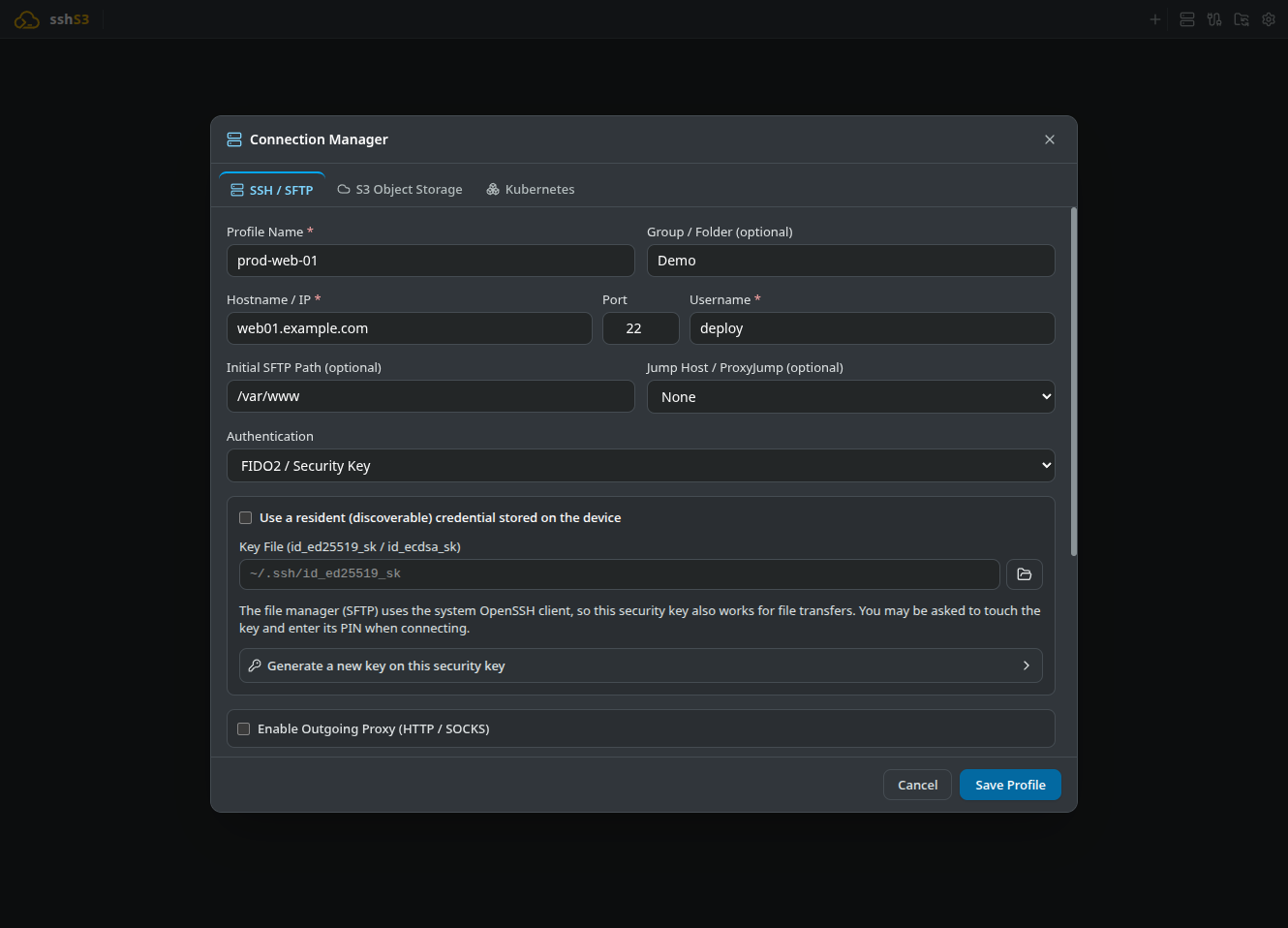The image size is (1288, 928).
Task: Close the Connection Manager dialog
Action: point(1050,139)
